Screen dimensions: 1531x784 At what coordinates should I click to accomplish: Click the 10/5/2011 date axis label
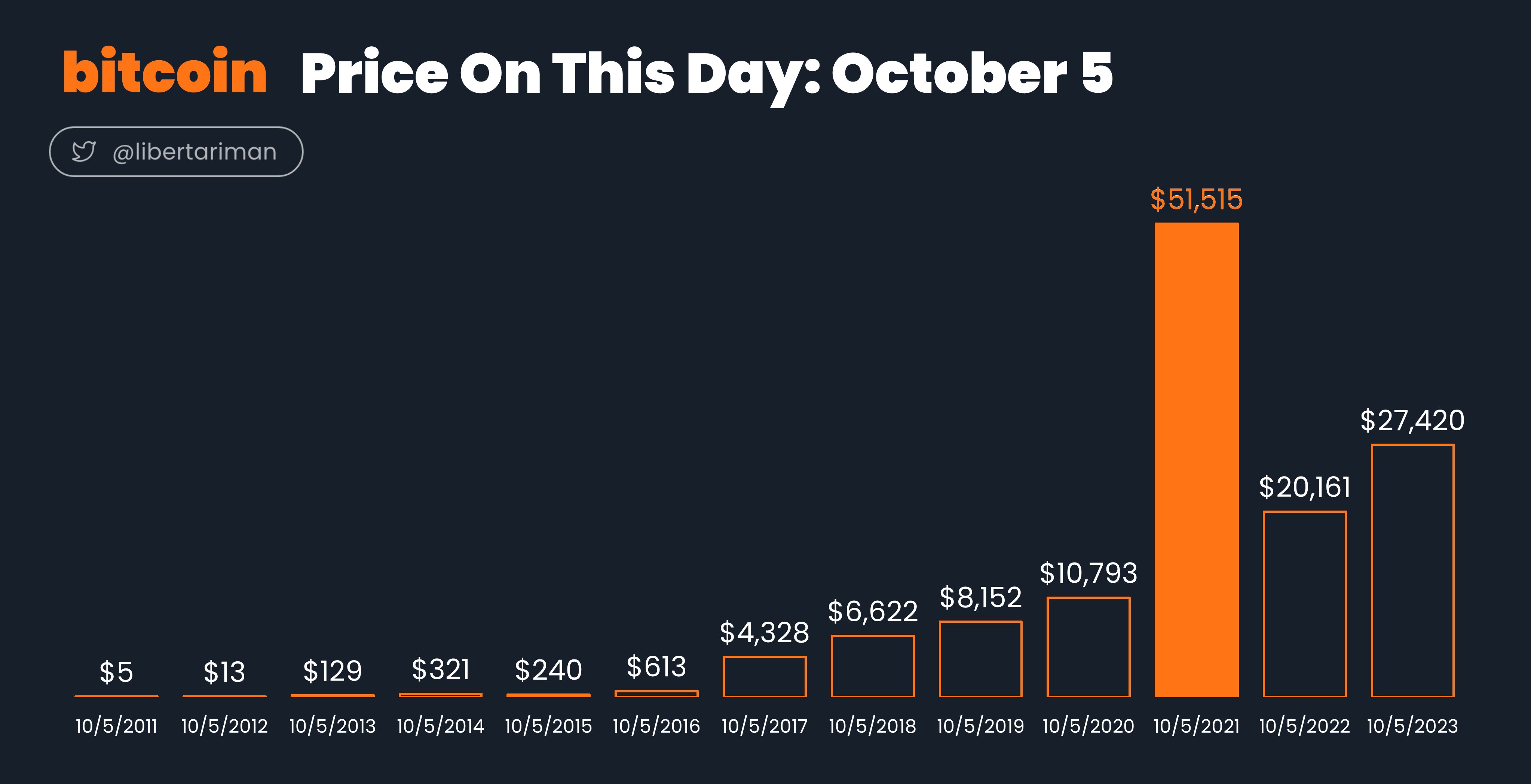click(x=116, y=726)
